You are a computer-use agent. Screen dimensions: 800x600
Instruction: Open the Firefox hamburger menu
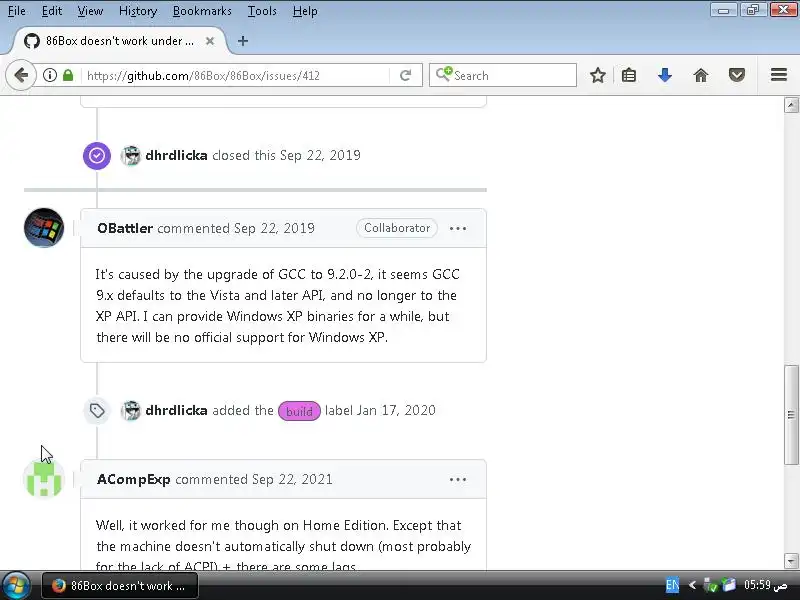coord(779,75)
